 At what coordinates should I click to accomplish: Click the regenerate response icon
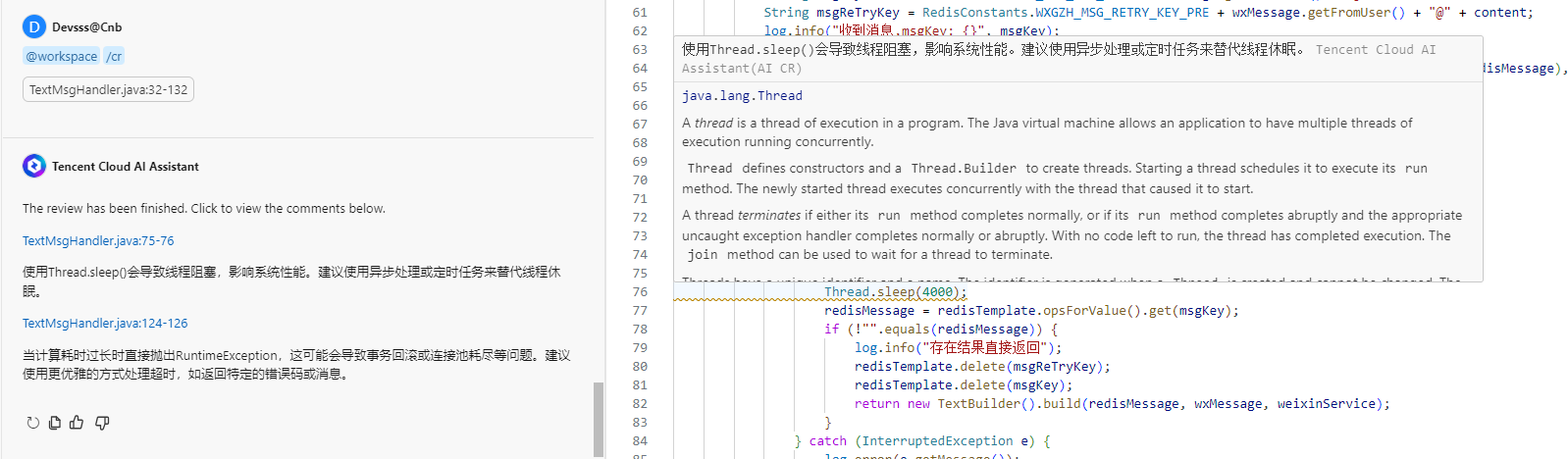pyautogui.click(x=32, y=423)
